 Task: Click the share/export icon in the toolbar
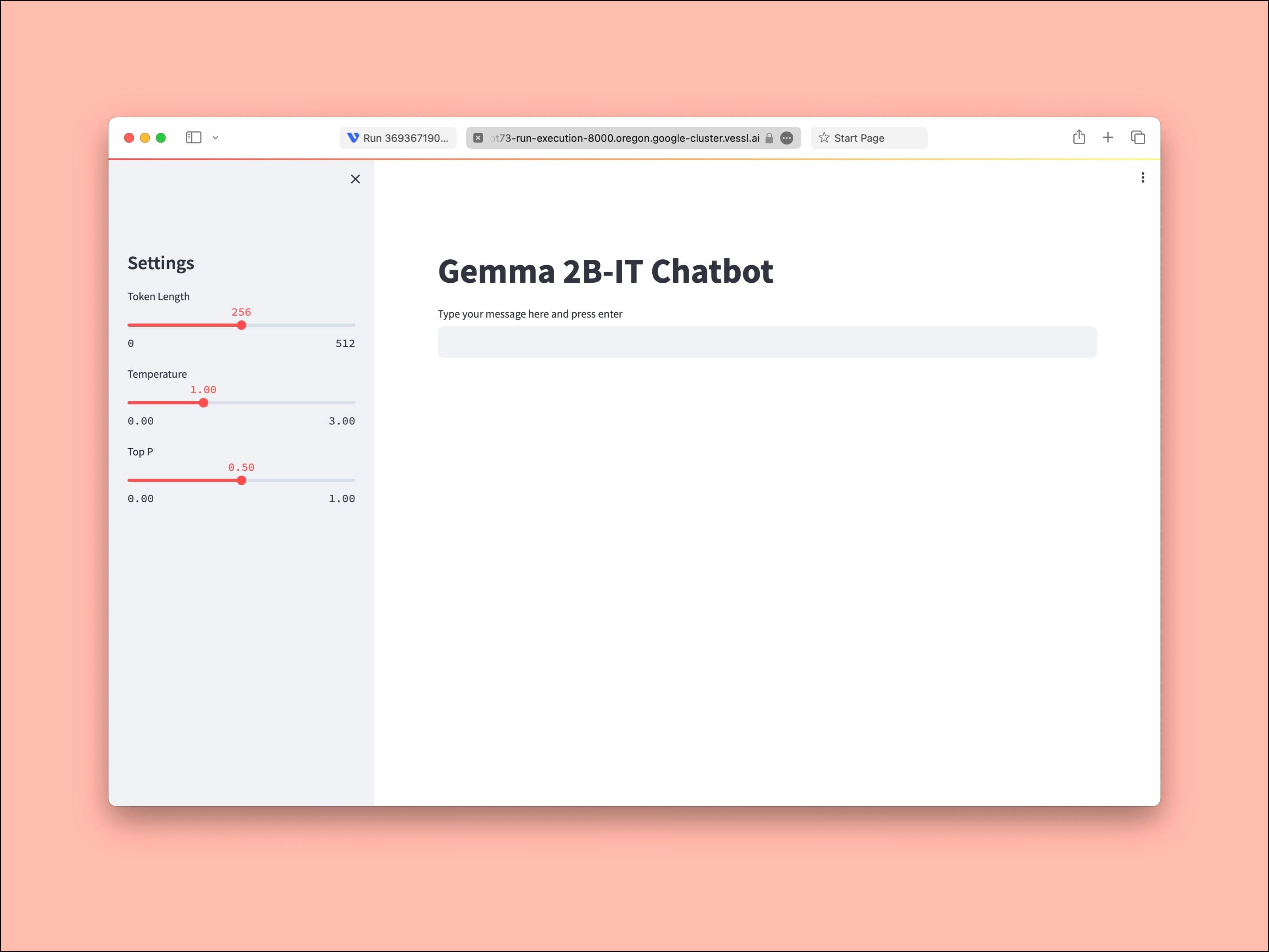click(1079, 138)
